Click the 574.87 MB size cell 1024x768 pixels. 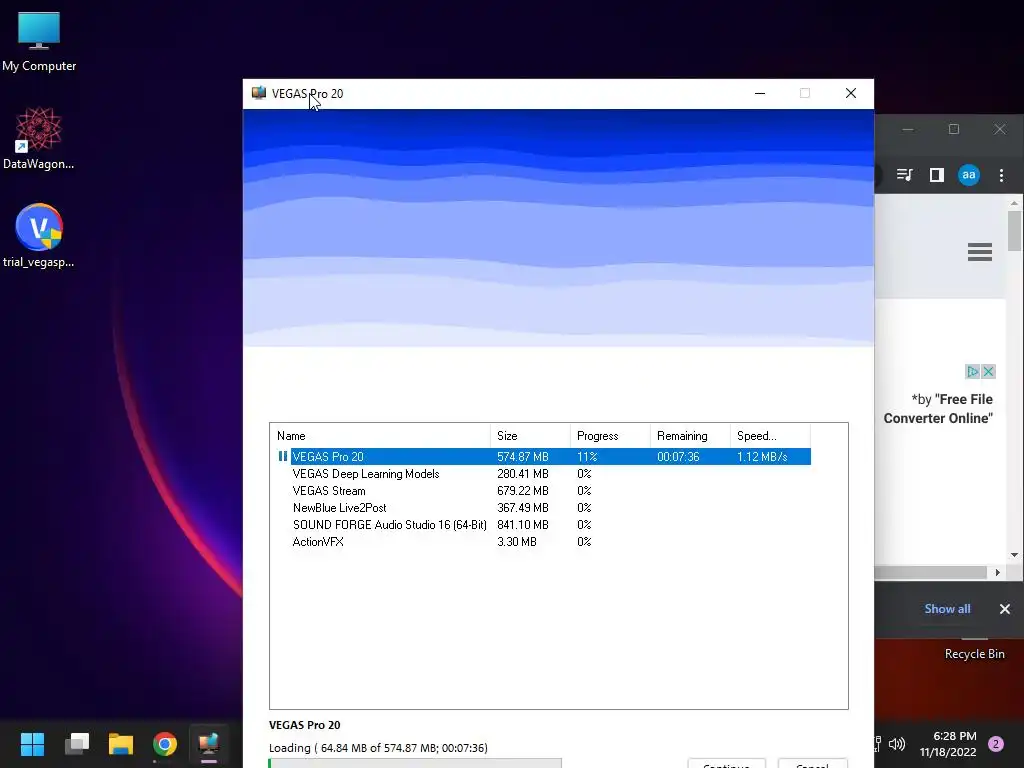pos(522,456)
